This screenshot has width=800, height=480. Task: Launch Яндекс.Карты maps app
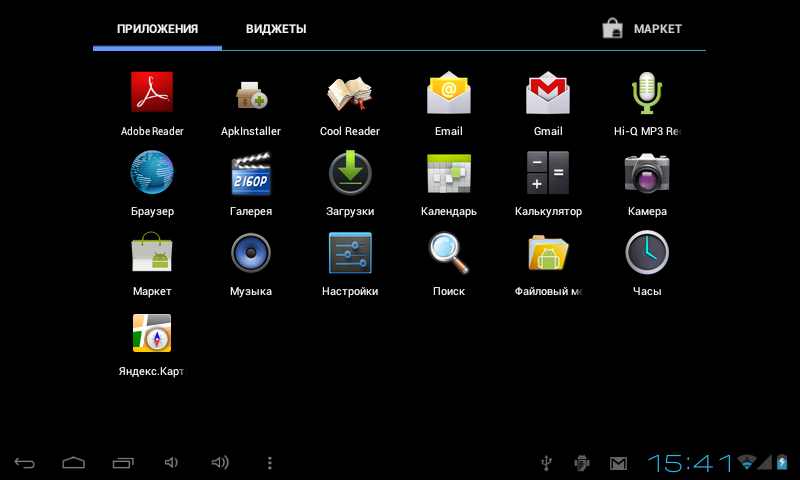[x=152, y=333]
